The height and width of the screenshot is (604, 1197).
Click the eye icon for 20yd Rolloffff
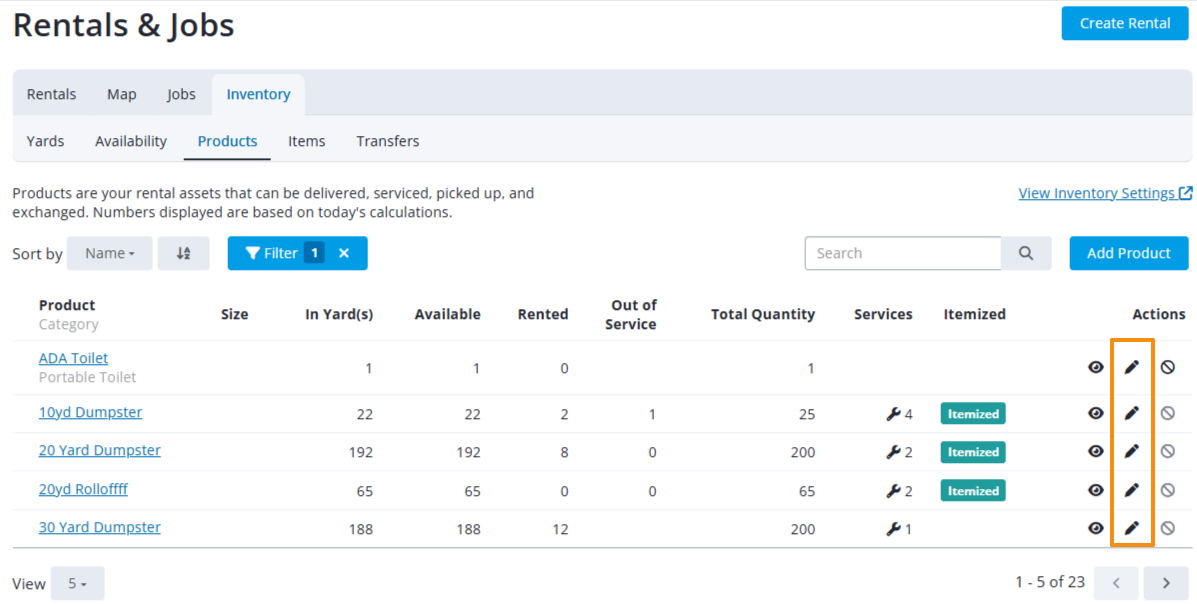(x=1095, y=490)
